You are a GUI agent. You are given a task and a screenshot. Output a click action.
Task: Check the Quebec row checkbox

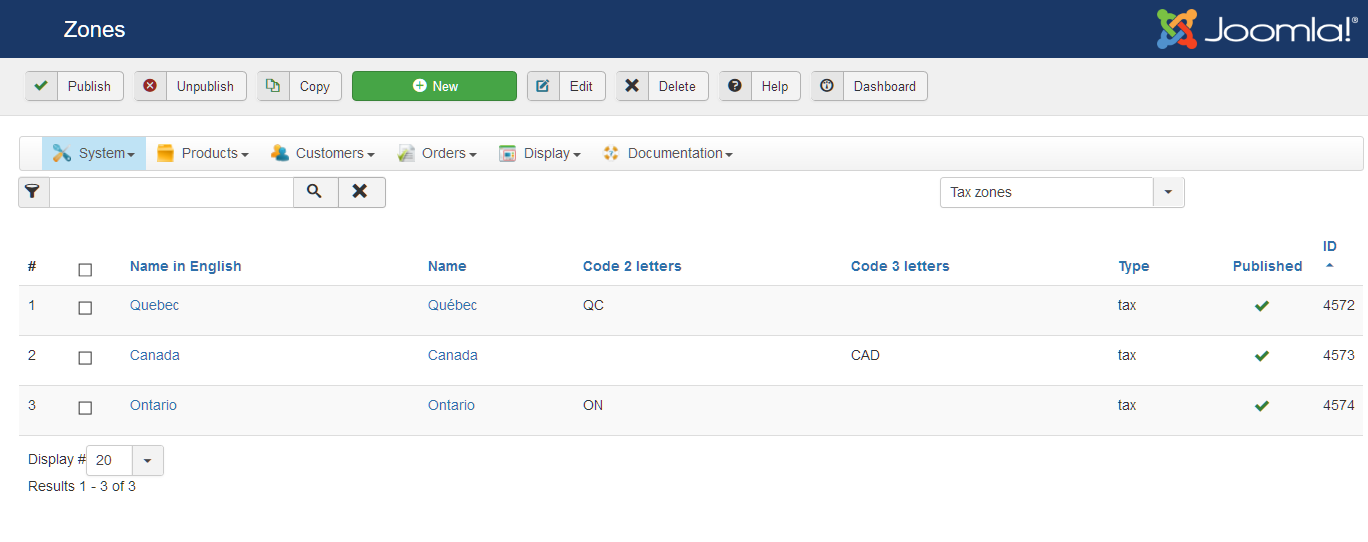(x=85, y=308)
